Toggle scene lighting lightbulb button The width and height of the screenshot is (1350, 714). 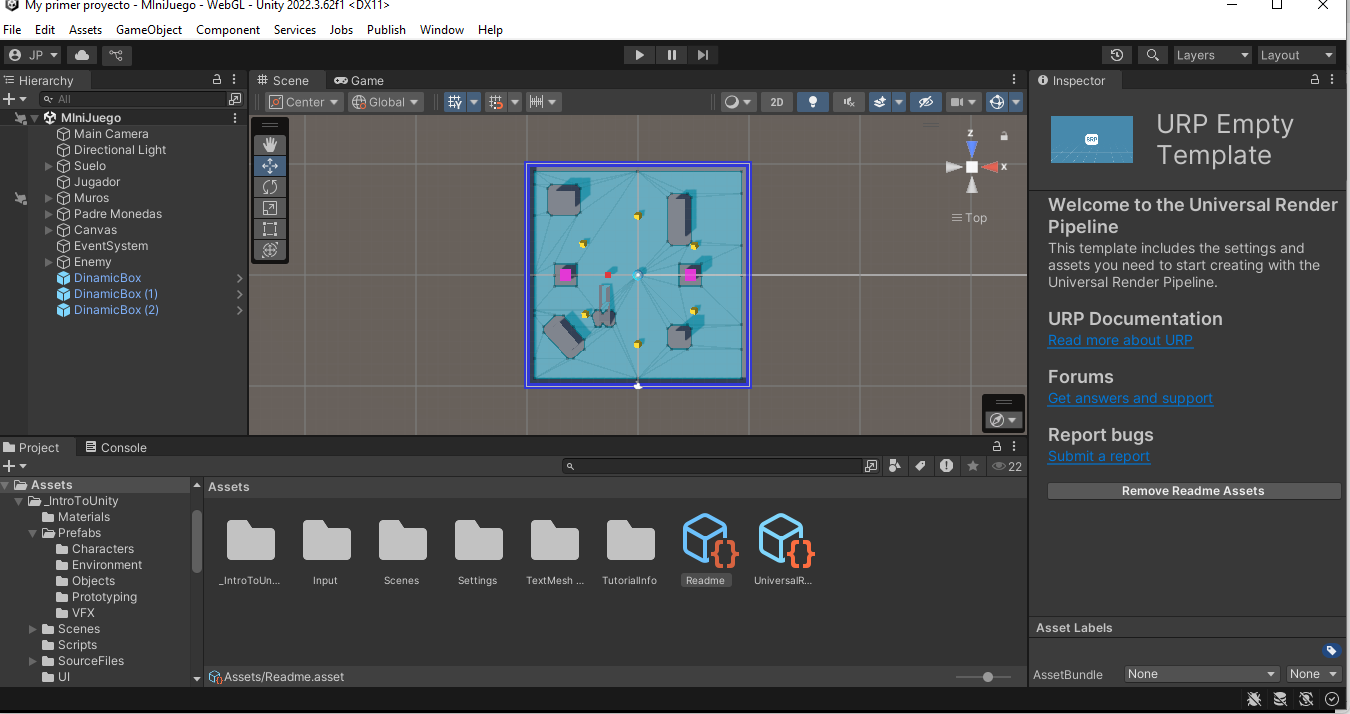(x=813, y=102)
